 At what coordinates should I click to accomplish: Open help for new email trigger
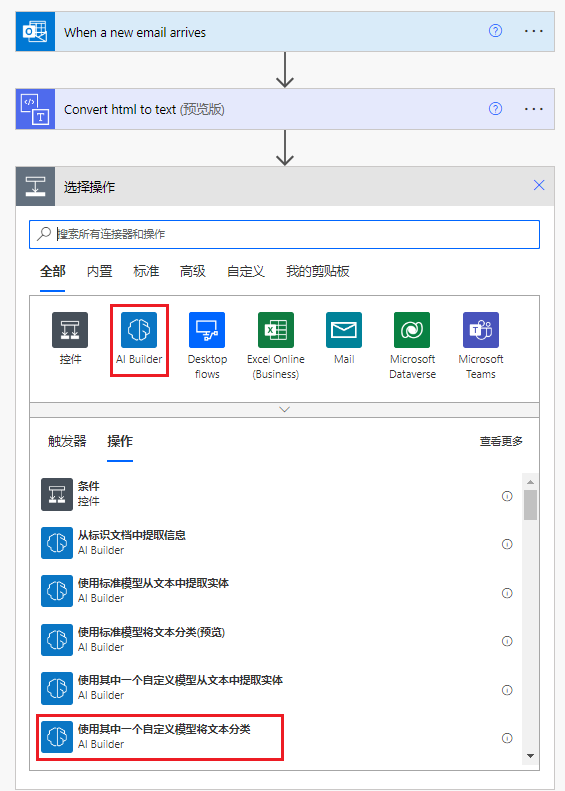pos(495,31)
